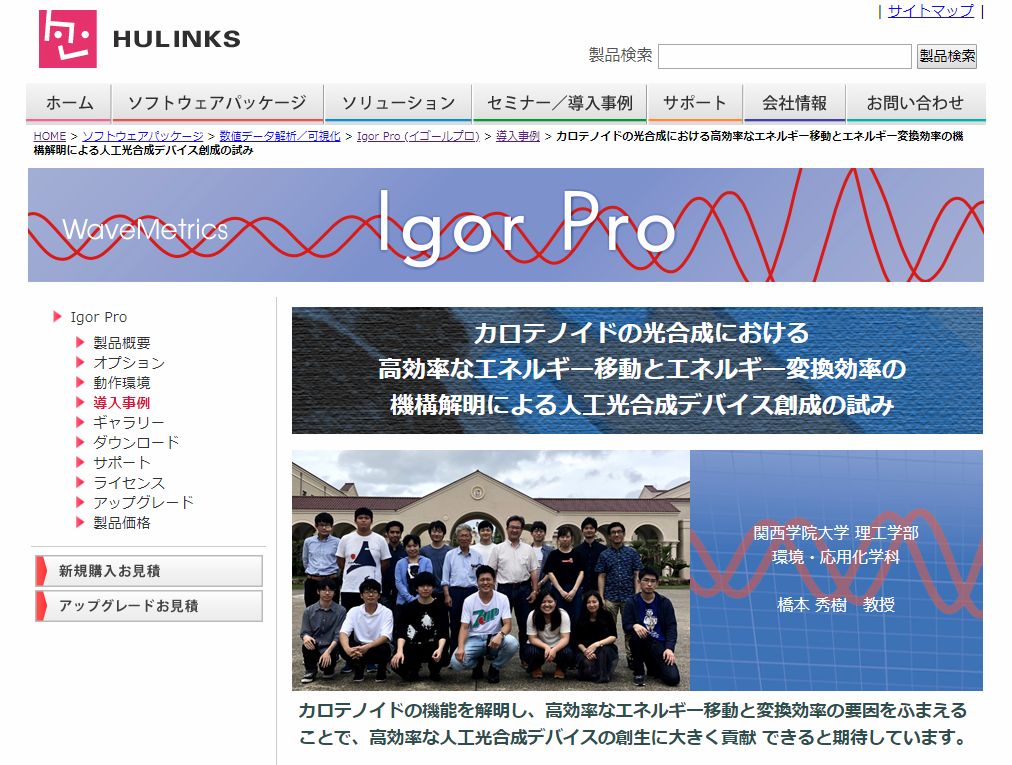Screen dimensions: 1012x765
Task: Click the WaveMetrics Igor Pro banner
Action: click(x=505, y=225)
